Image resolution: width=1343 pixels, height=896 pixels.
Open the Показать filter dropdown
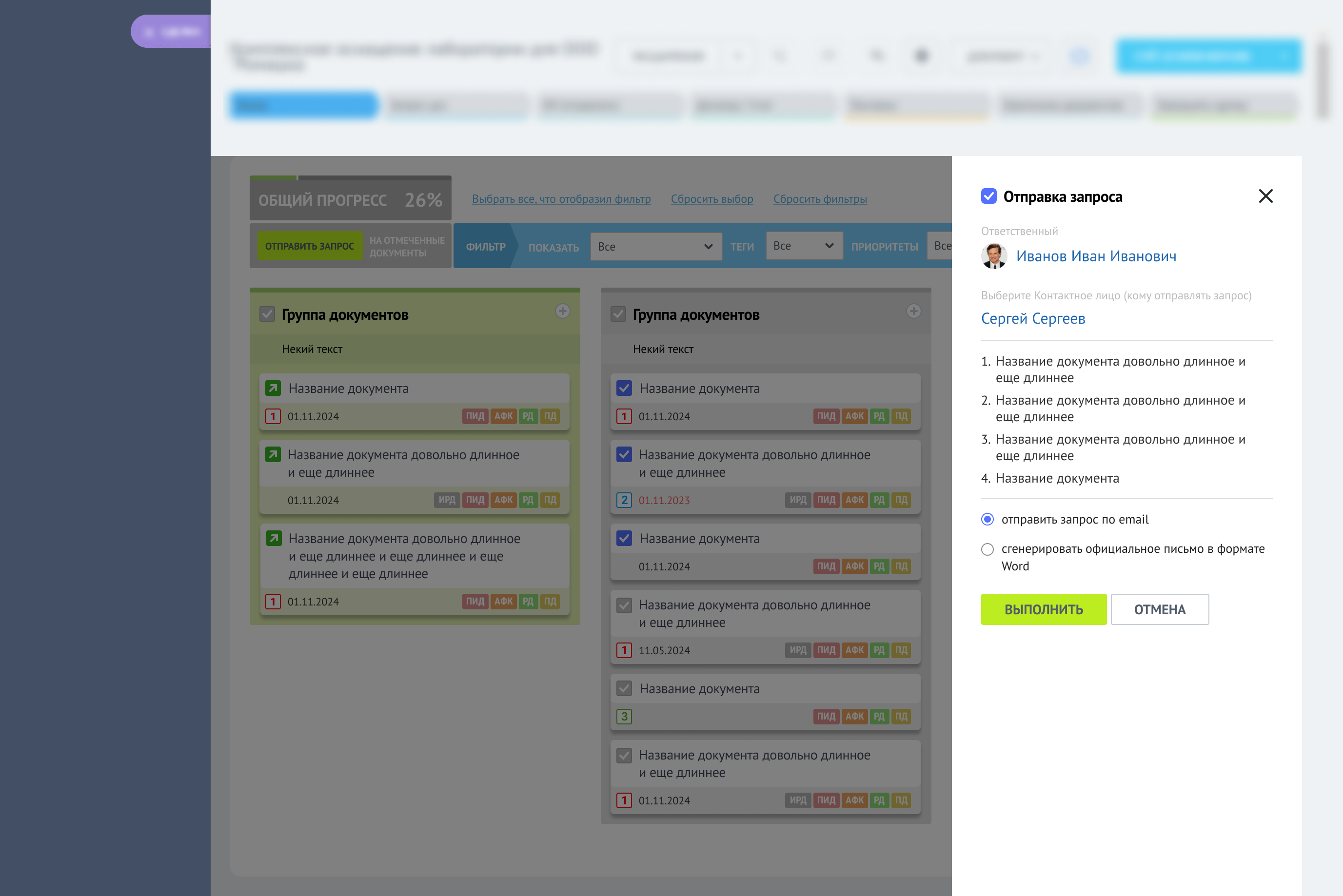coord(655,246)
